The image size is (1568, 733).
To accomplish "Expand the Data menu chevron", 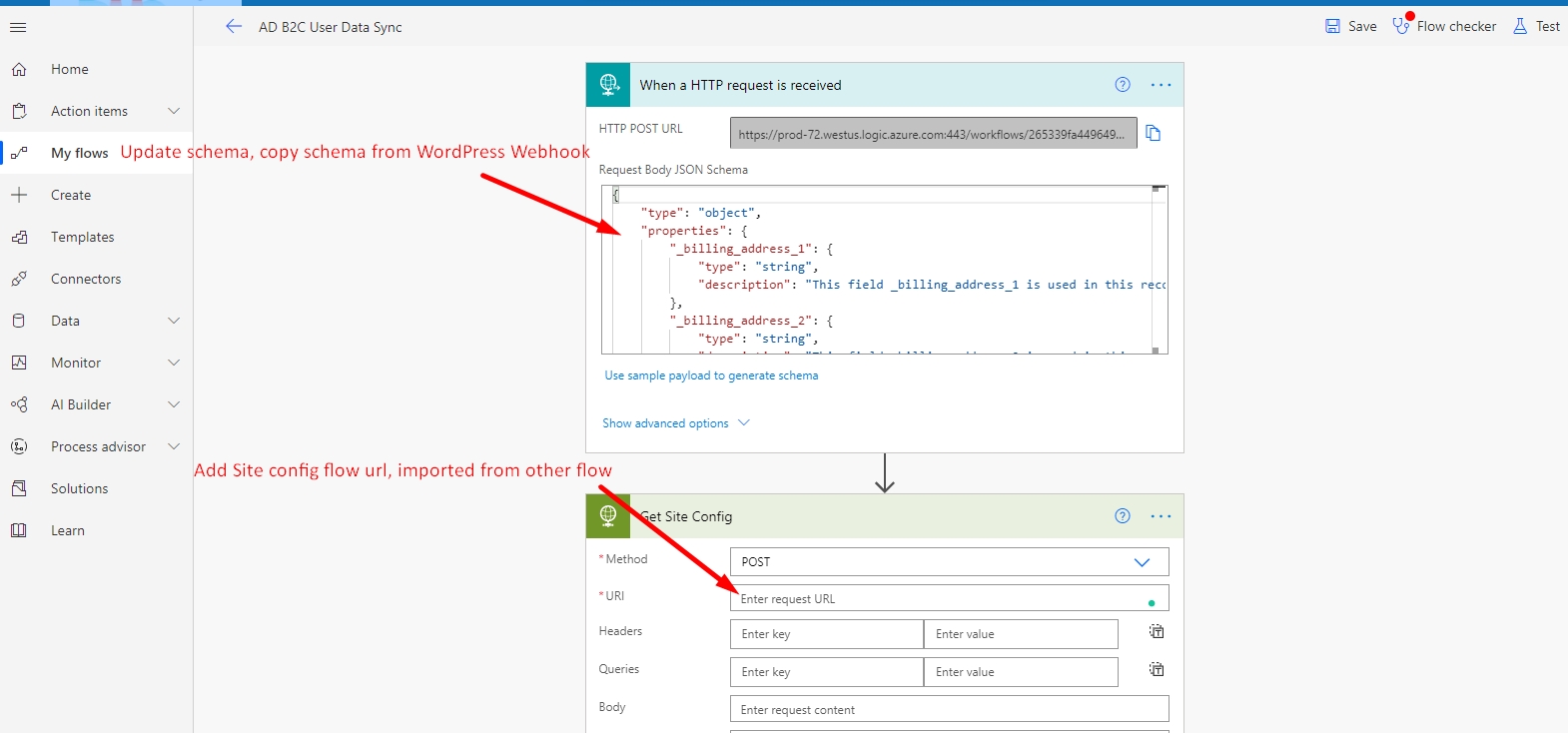I will (x=174, y=321).
